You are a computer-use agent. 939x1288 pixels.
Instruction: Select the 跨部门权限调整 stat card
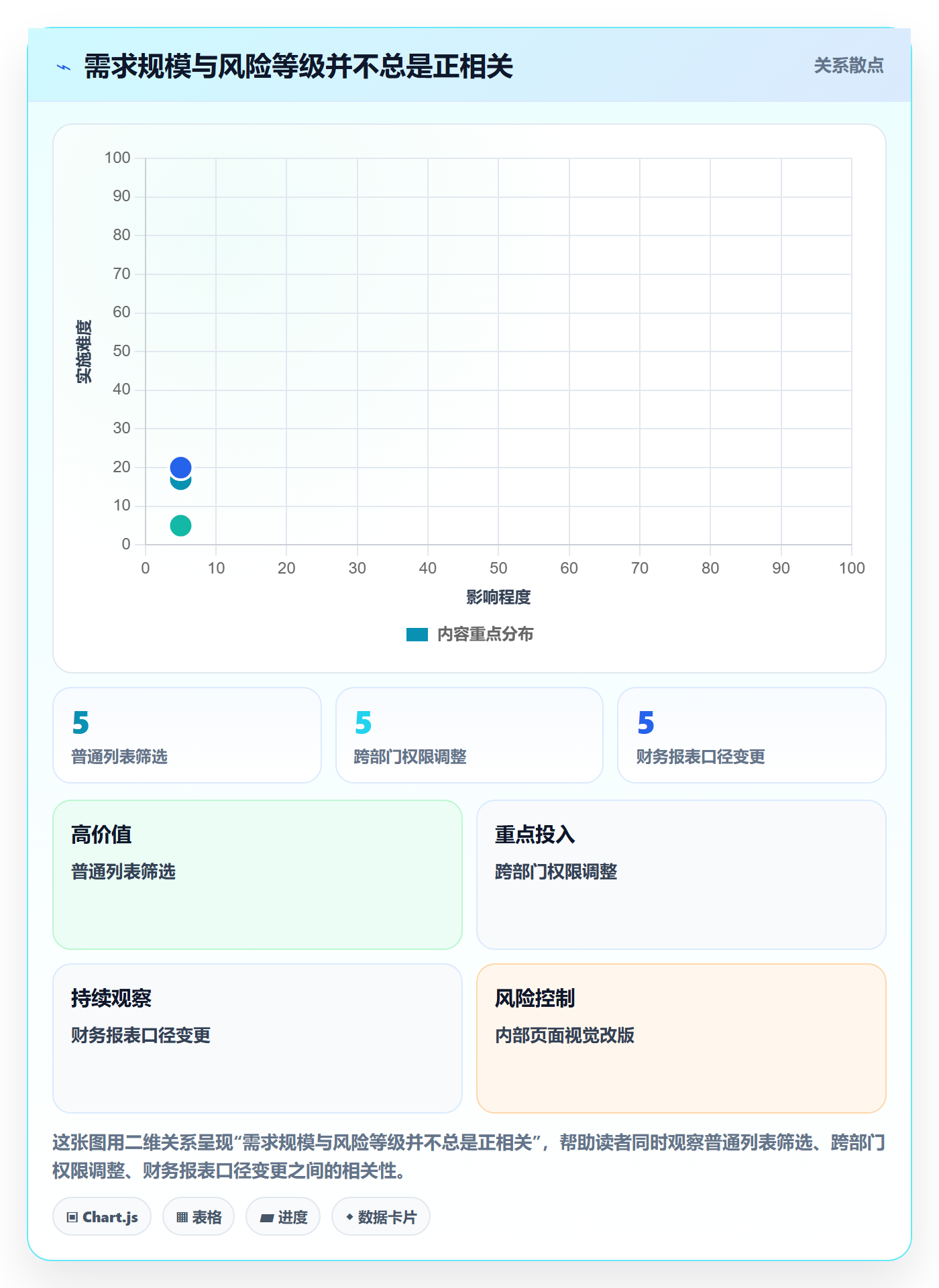469,735
